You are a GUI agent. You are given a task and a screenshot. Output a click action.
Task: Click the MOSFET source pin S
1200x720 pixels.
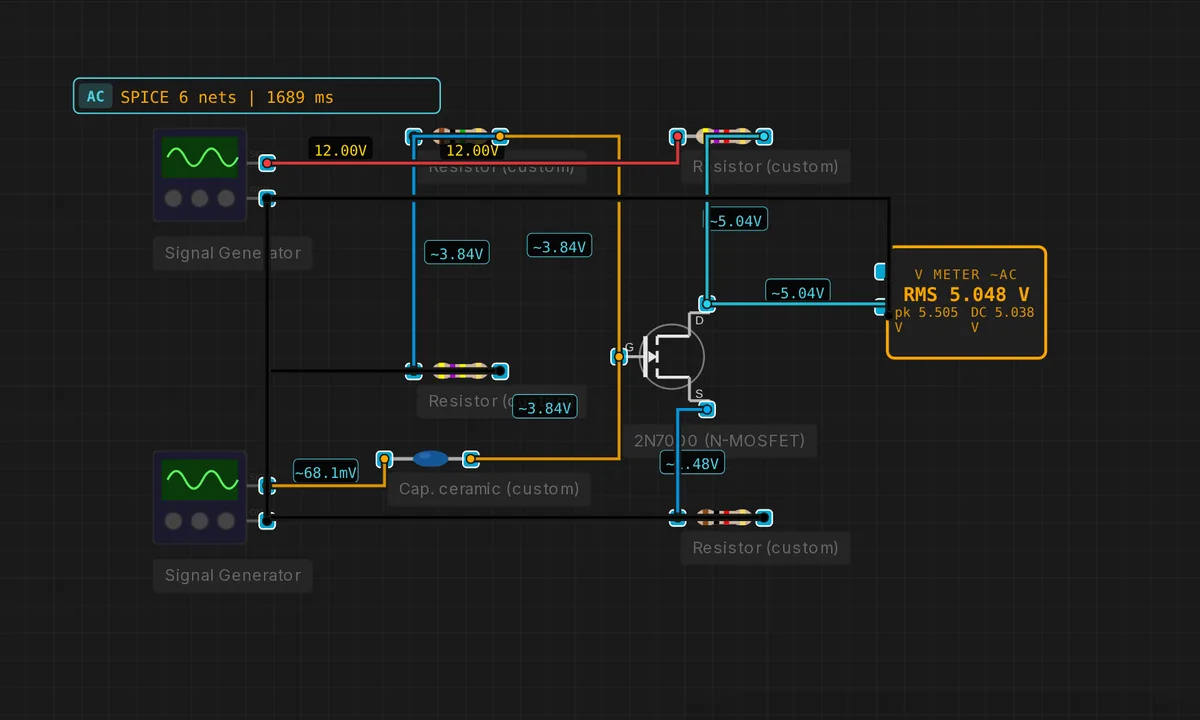click(x=706, y=409)
